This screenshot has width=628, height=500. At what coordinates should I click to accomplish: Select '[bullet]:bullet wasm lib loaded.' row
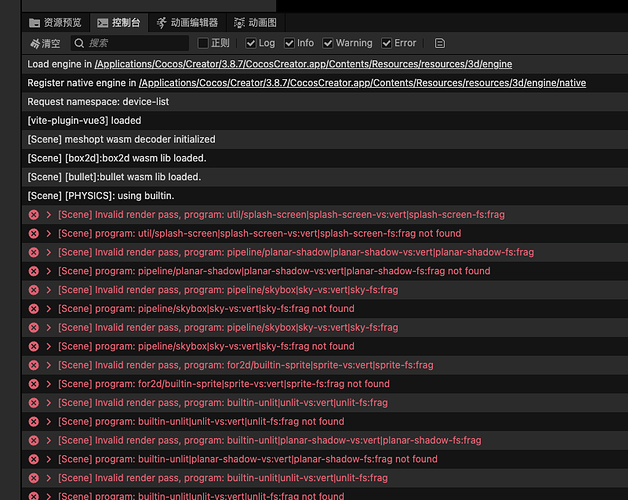[325, 177]
